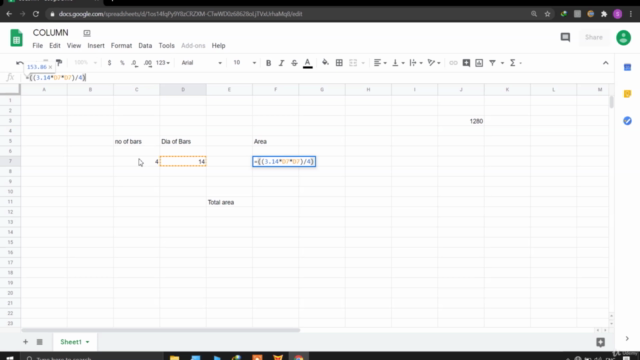Open the Data menu
This screenshot has height=360, width=640.
pyautogui.click(x=145, y=46)
